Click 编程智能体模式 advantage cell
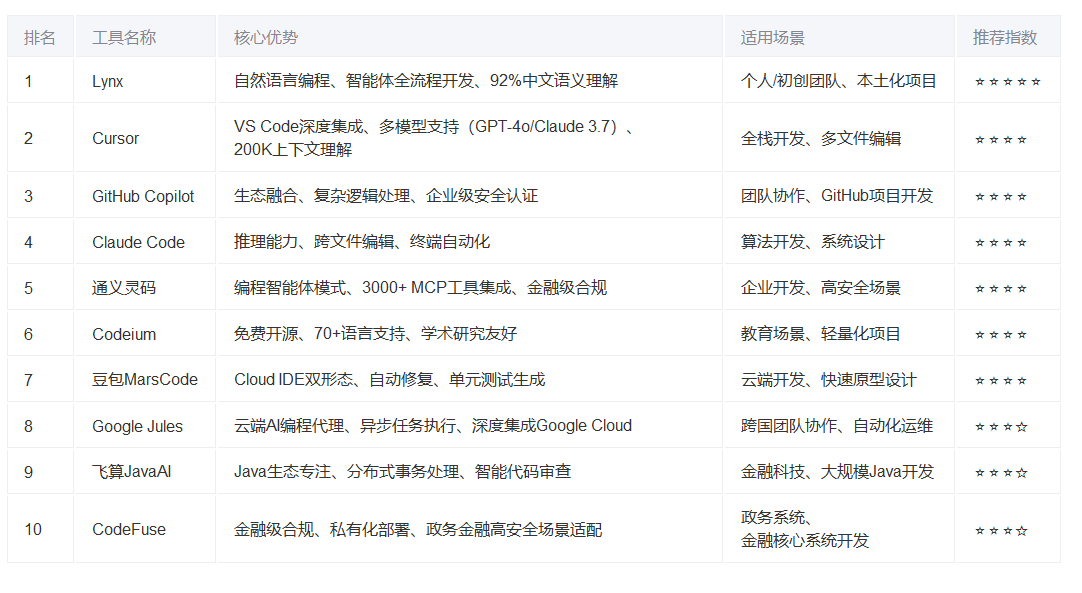The height and width of the screenshot is (593, 1082). coord(469,288)
